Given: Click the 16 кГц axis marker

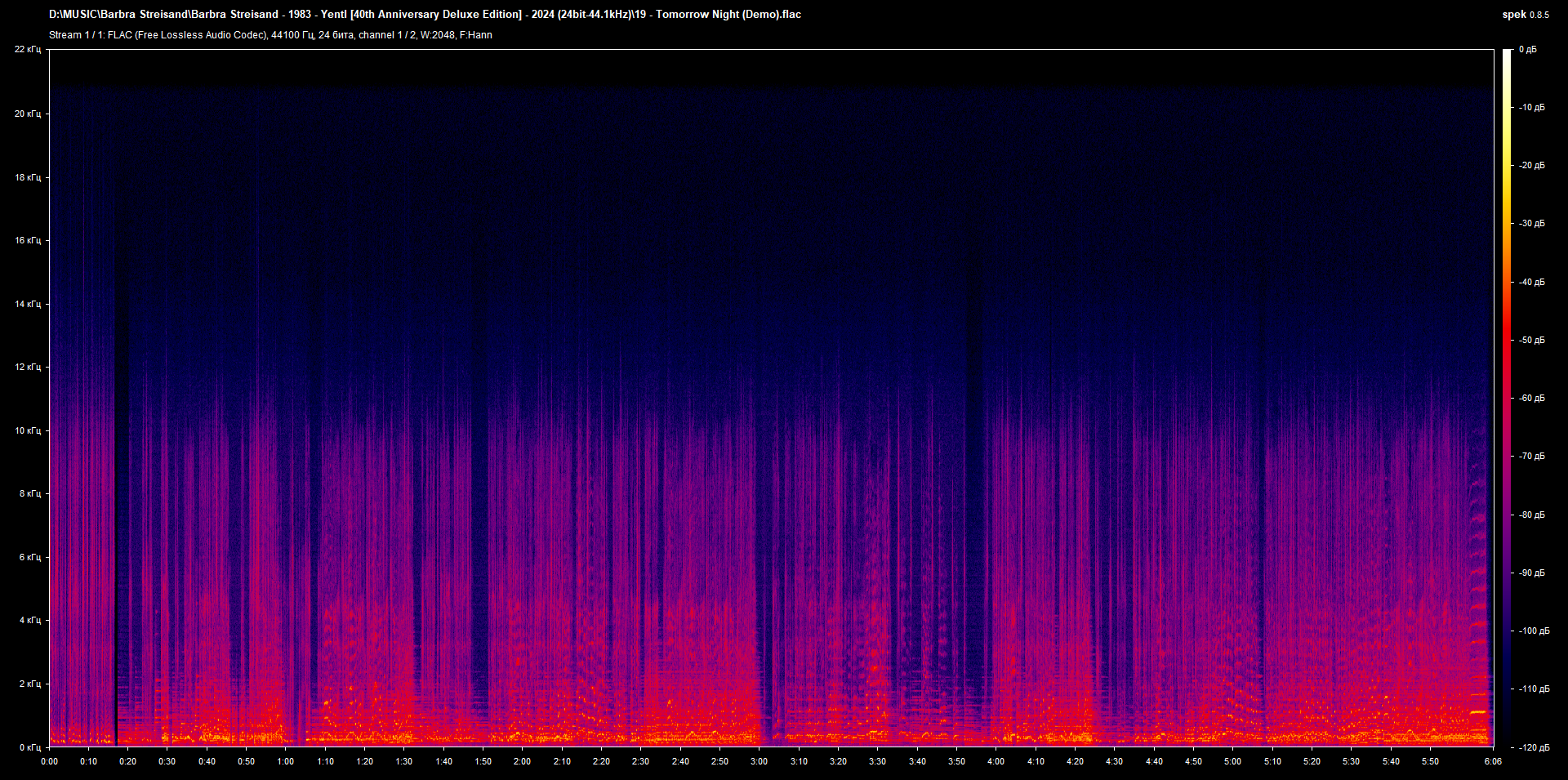Looking at the screenshot, I should click(27, 241).
